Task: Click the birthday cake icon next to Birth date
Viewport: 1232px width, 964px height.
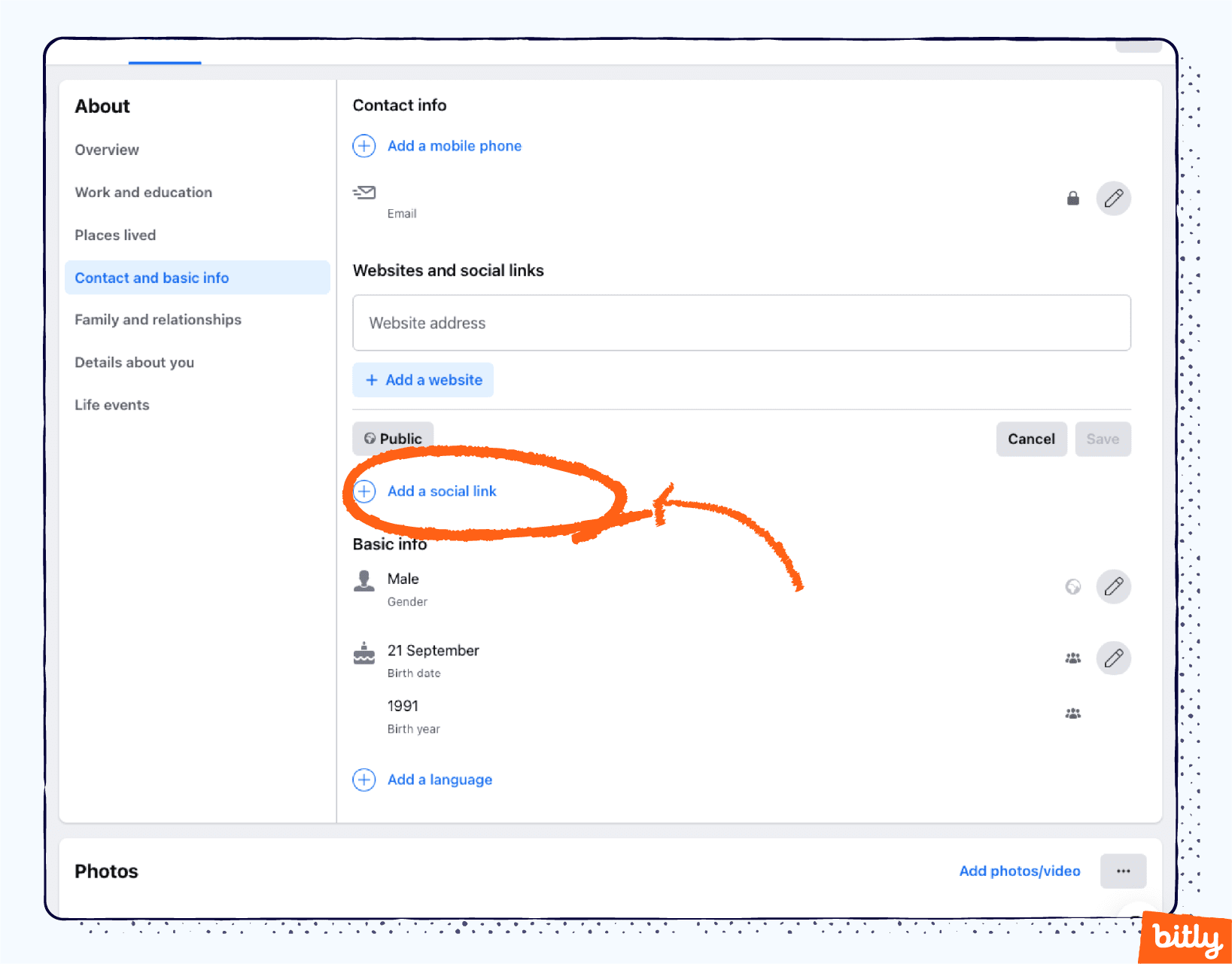Action: (x=364, y=653)
